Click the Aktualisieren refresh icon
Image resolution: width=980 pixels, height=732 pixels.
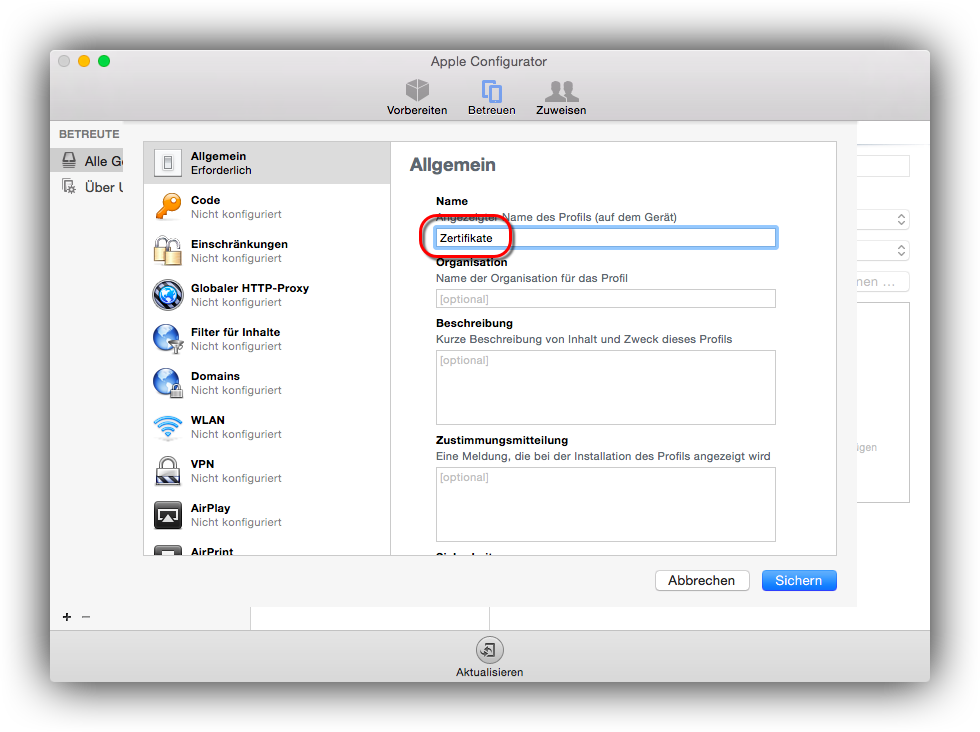tap(489, 650)
